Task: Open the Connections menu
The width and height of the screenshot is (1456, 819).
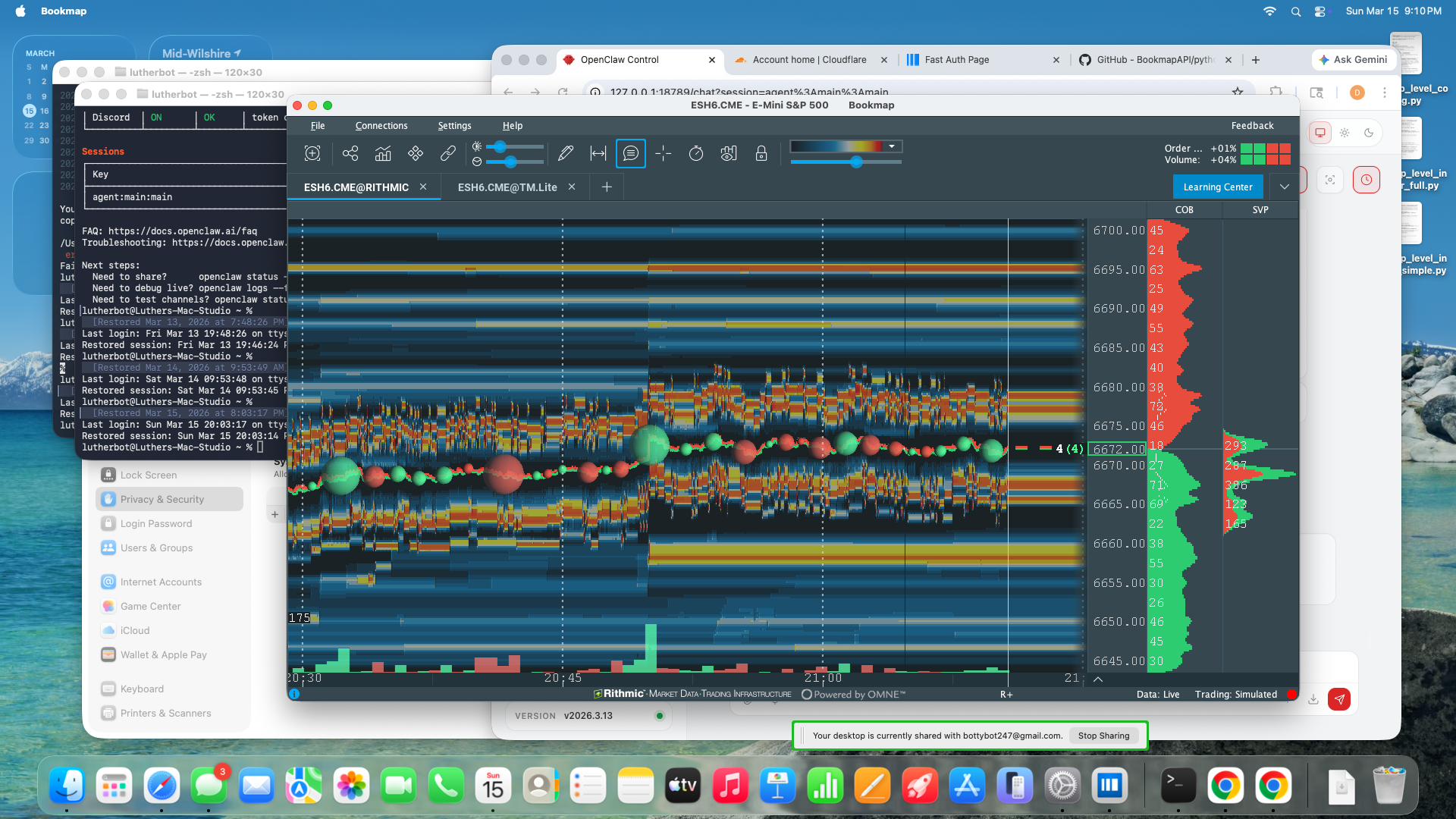Action: click(381, 126)
